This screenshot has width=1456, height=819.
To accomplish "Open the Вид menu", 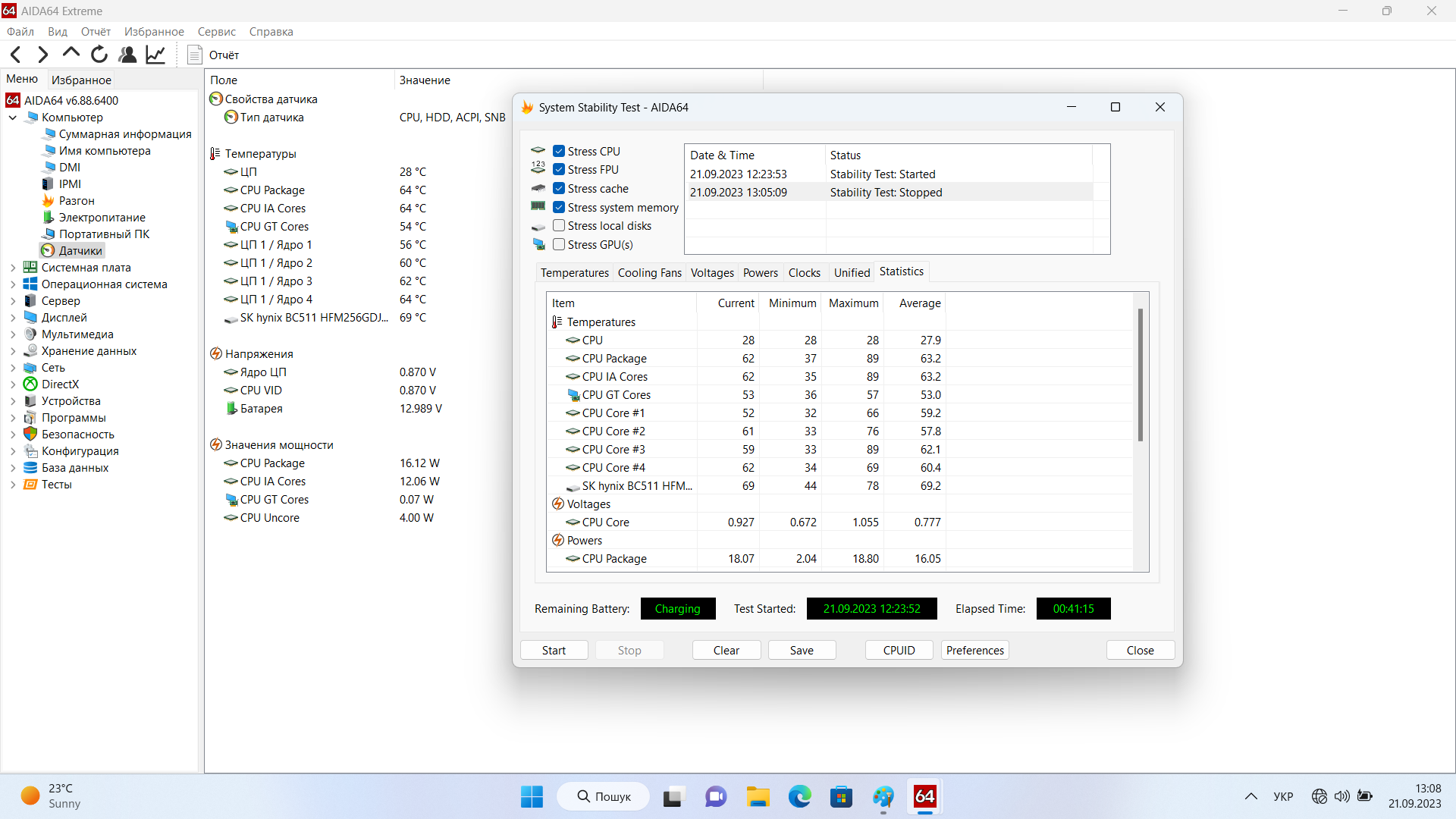I will [58, 32].
